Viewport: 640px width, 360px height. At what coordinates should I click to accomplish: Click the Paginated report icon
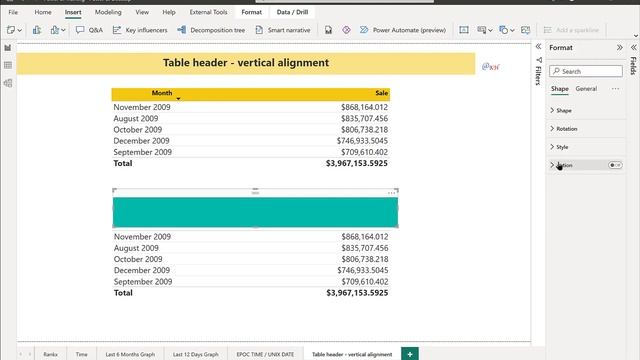click(328, 30)
